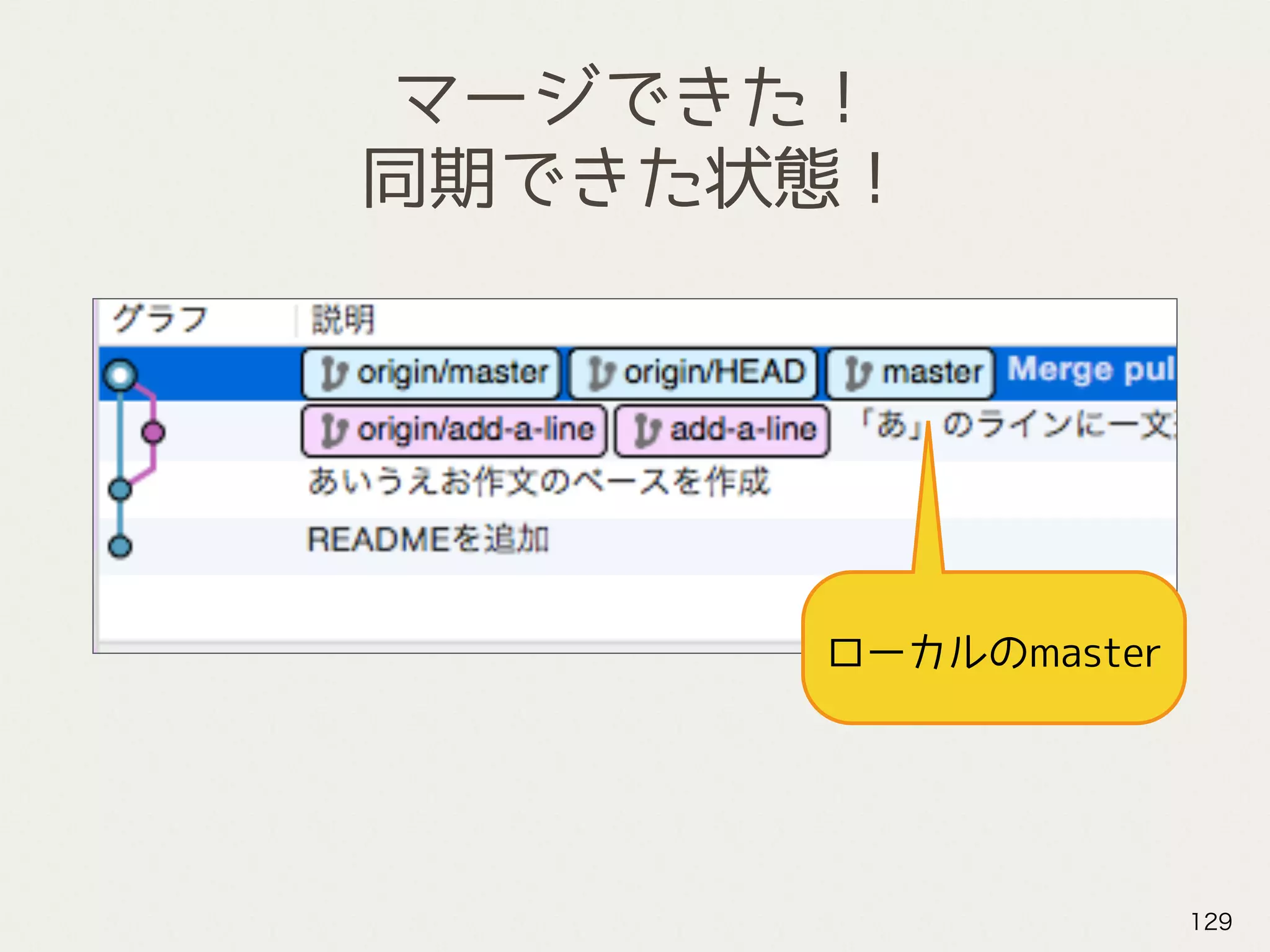Click the グラフ column header

coord(160,320)
